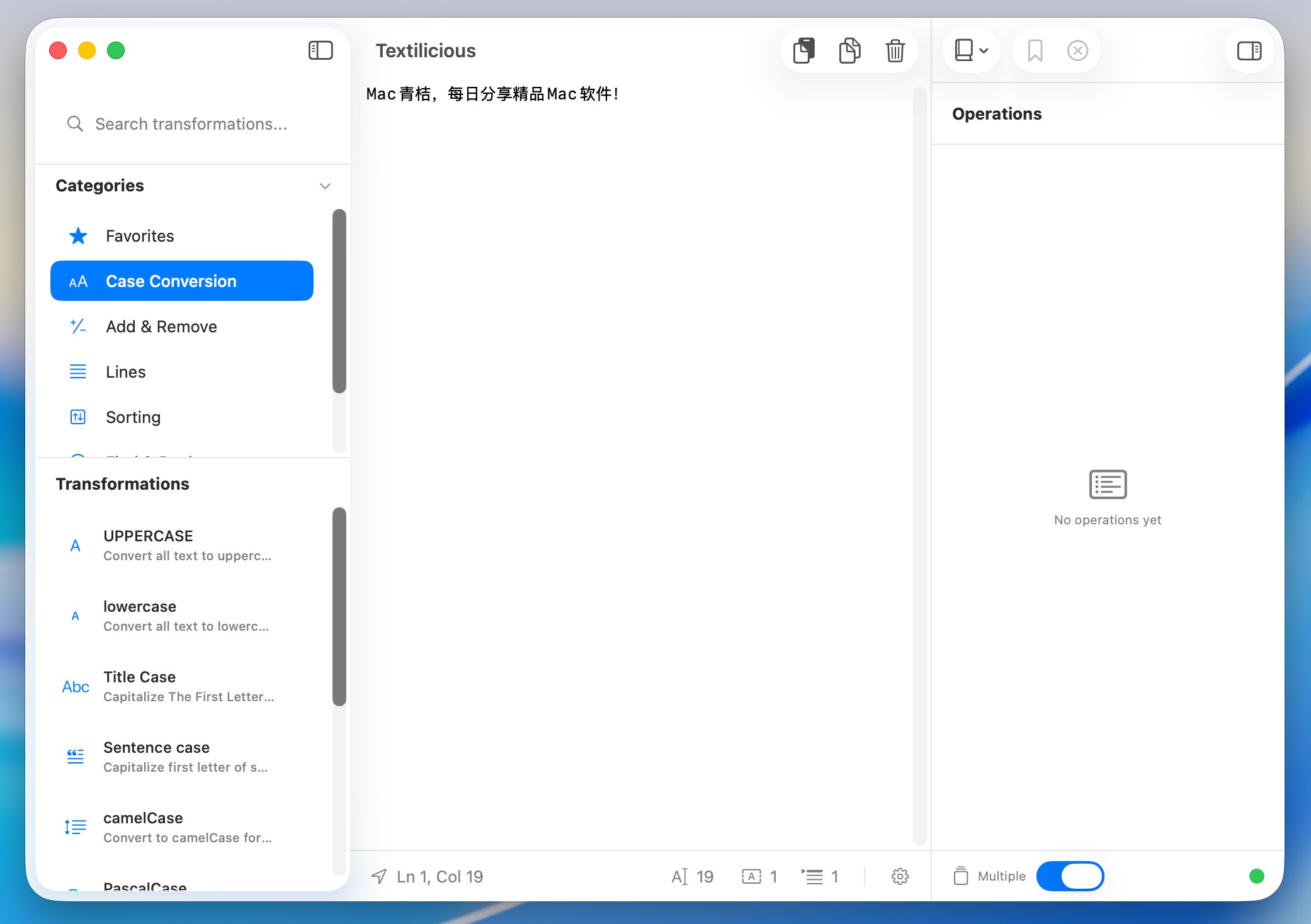Click the cursor location arrow icon
Viewport: 1311px width, 924px height.
click(x=379, y=876)
